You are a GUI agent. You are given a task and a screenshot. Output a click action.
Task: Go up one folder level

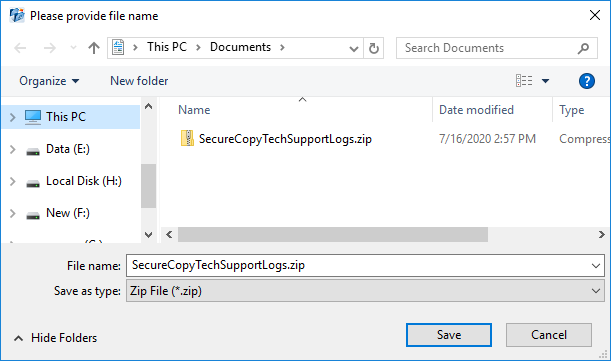[94, 48]
